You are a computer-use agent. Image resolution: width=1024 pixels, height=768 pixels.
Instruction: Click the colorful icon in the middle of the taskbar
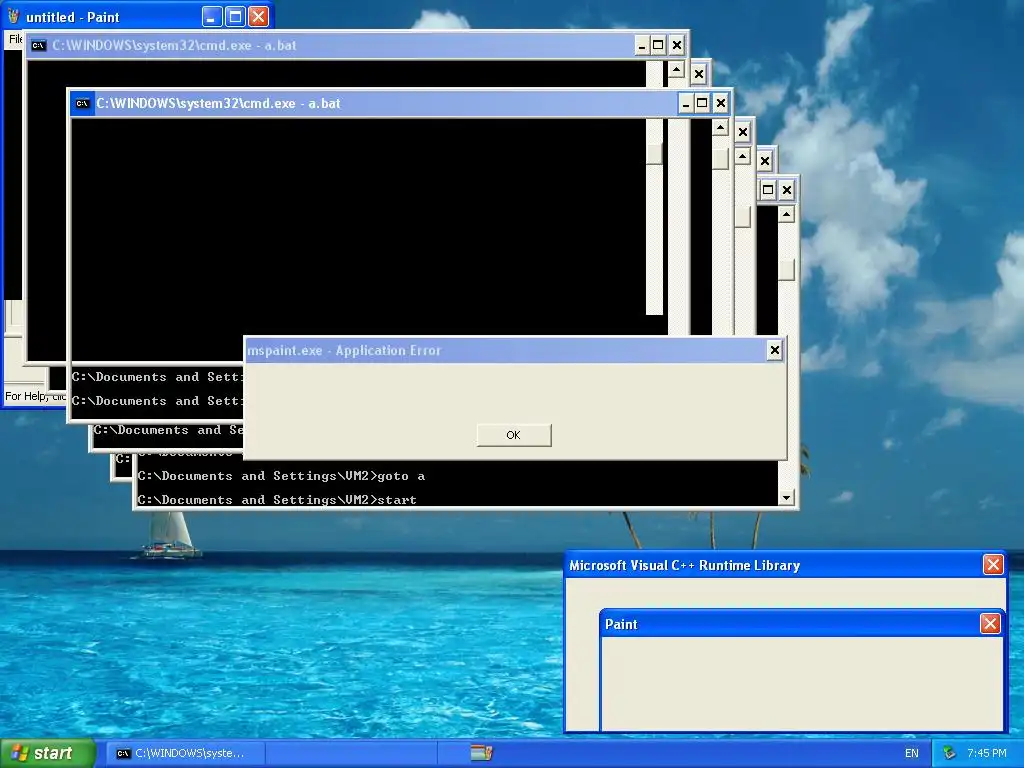[x=481, y=753]
